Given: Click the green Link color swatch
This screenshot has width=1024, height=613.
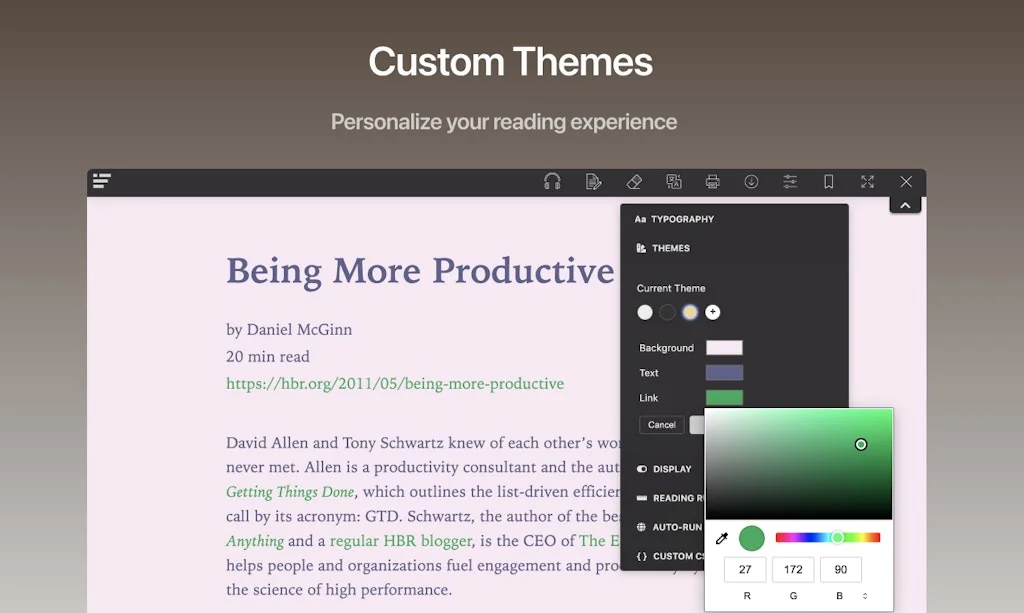Looking at the screenshot, I should click(723, 397).
